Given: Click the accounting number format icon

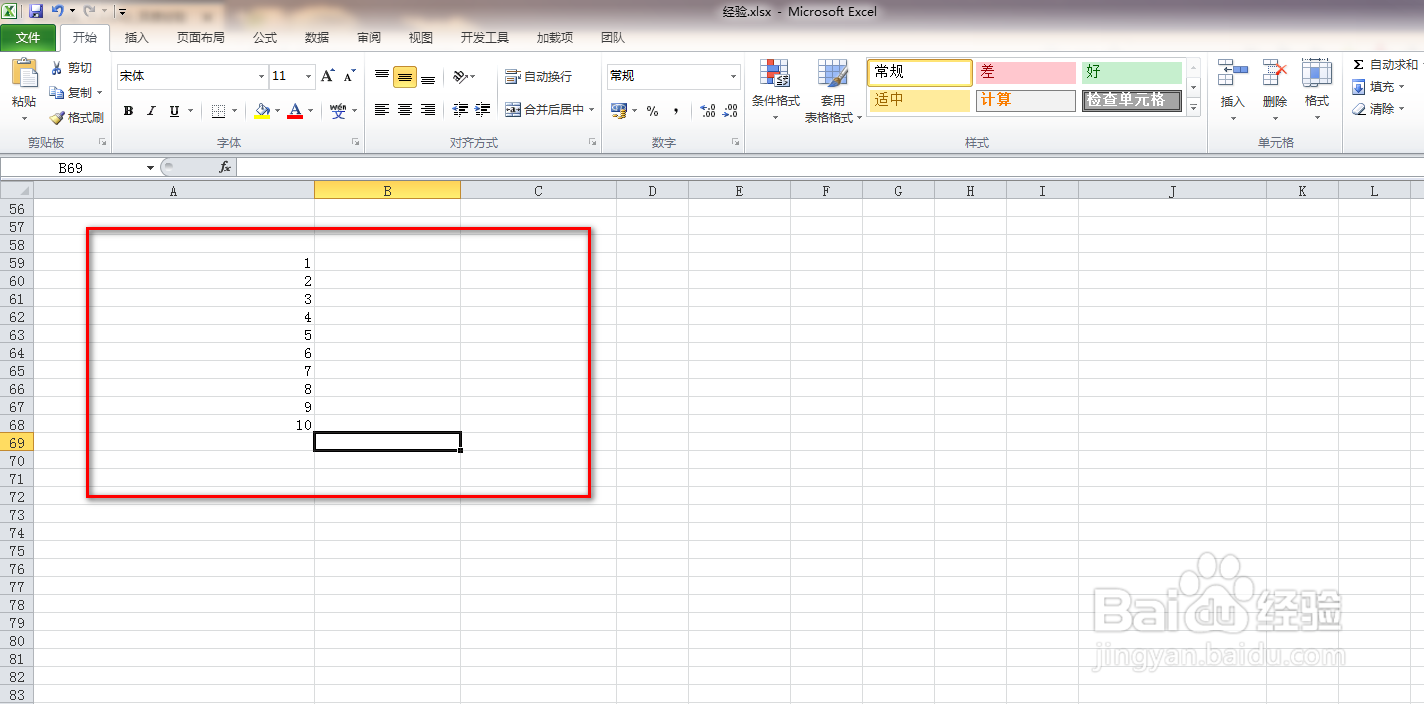Looking at the screenshot, I should point(618,110).
